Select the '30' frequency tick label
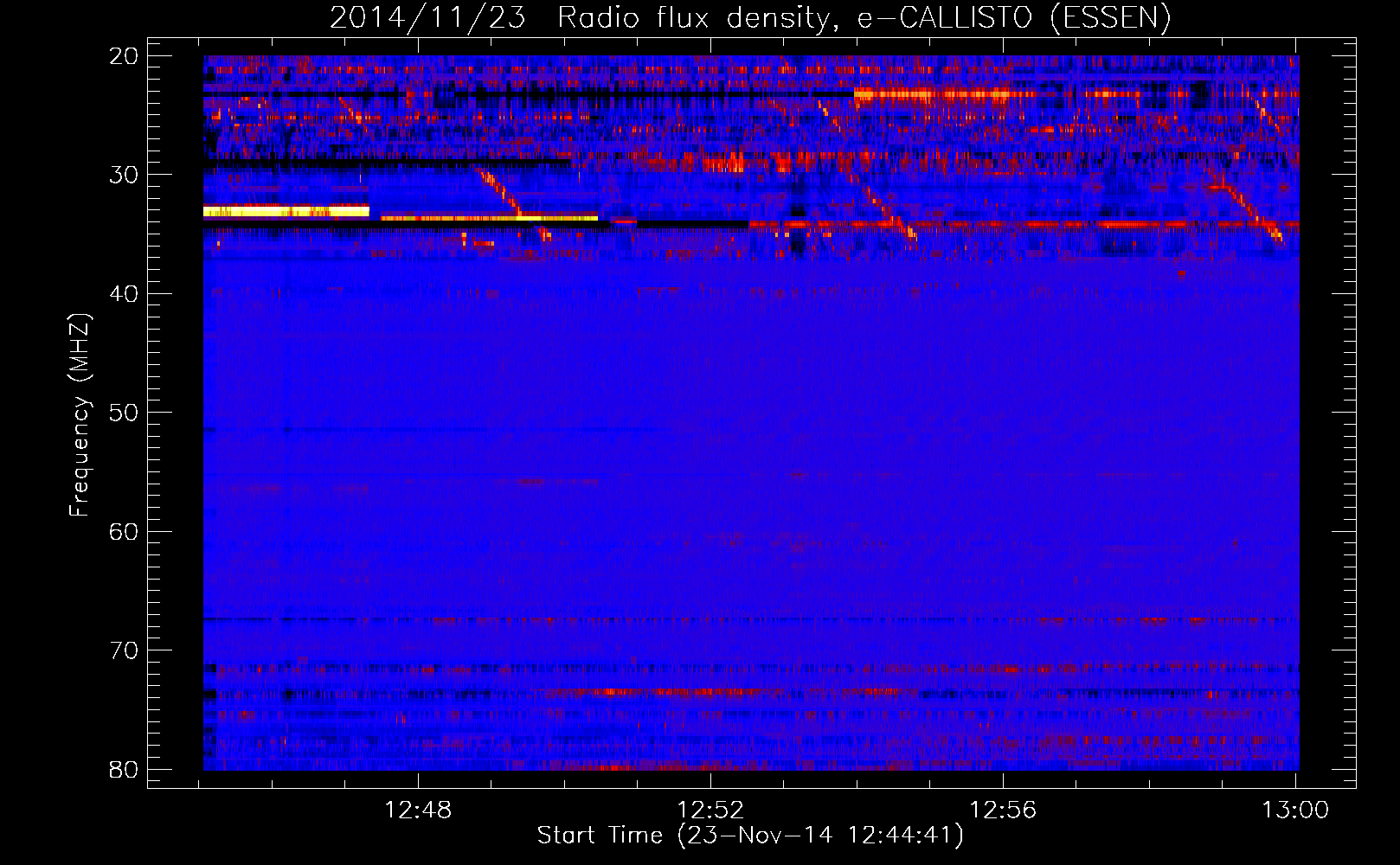 pyautogui.click(x=124, y=175)
